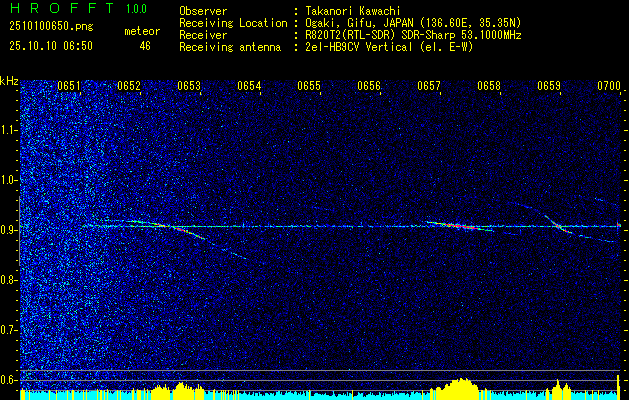
Task: Click time marker 0655
Action: (309, 86)
